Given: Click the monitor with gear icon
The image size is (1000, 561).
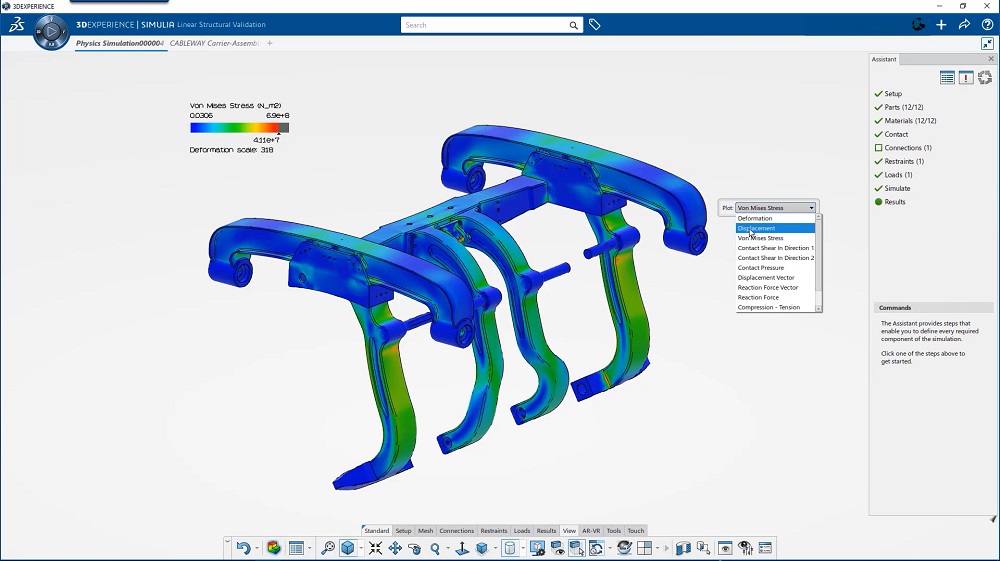Looking at the screenshot, I should pos(538,548).
